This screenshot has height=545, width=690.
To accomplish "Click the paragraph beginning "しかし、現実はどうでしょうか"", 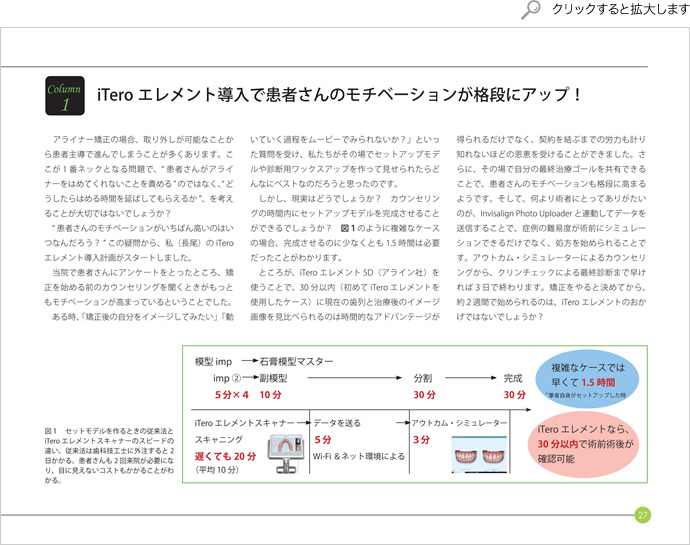I will tap(345, 228).
